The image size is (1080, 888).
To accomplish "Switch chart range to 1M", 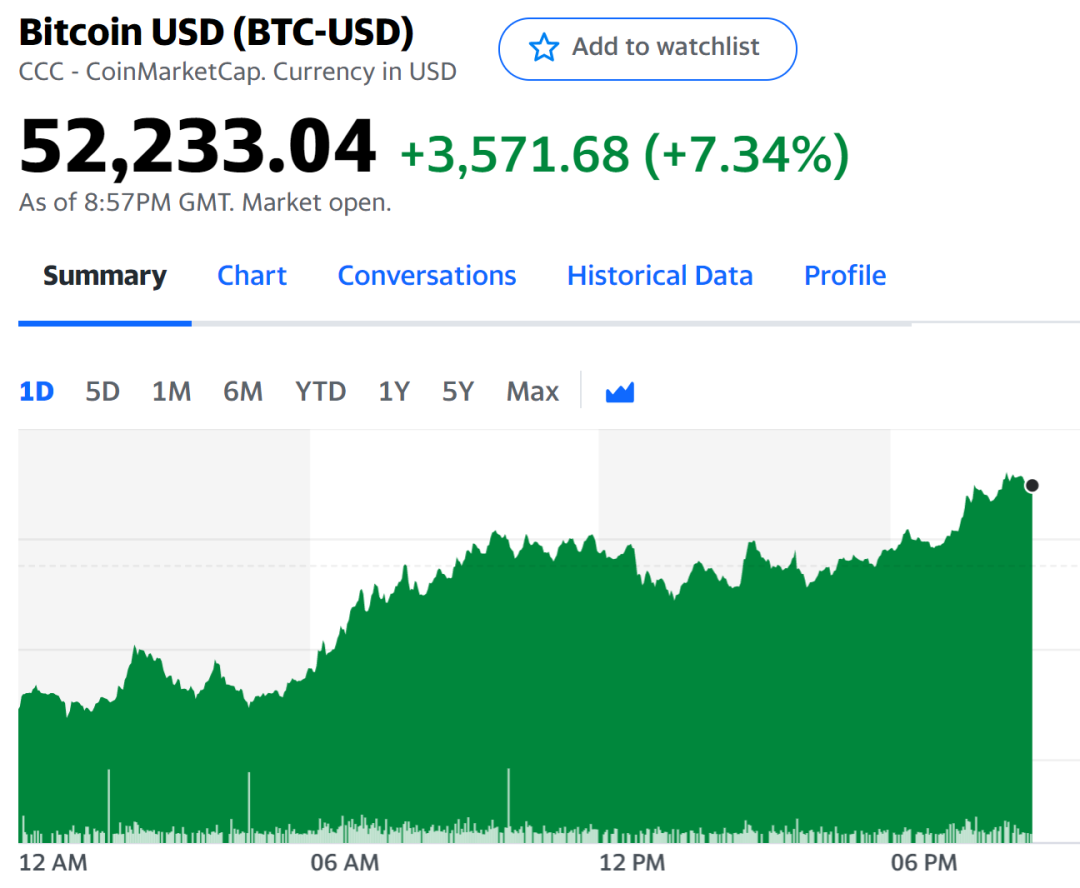I will point(171,391).
